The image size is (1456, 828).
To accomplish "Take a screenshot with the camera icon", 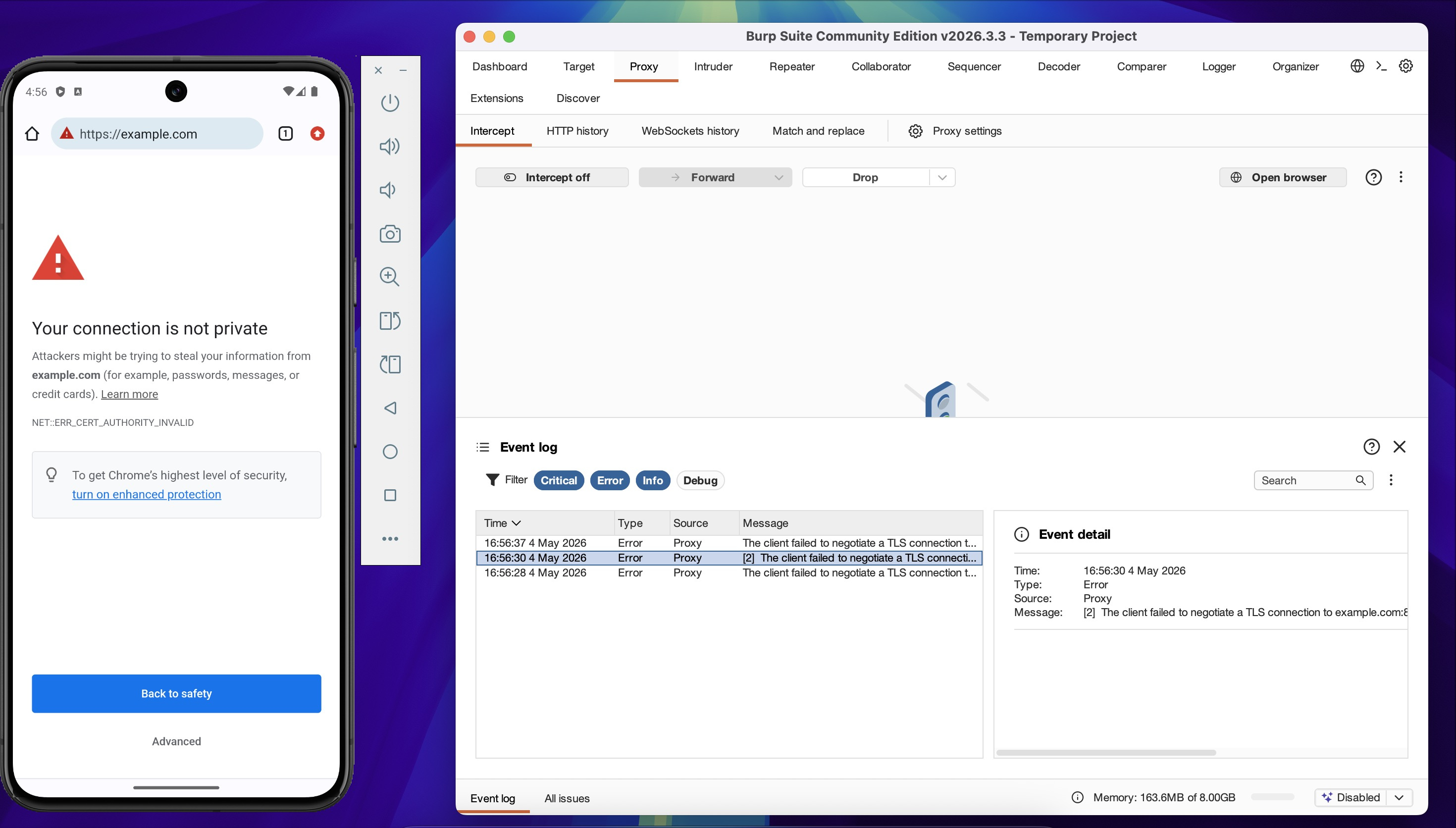I will pos(390,234).
